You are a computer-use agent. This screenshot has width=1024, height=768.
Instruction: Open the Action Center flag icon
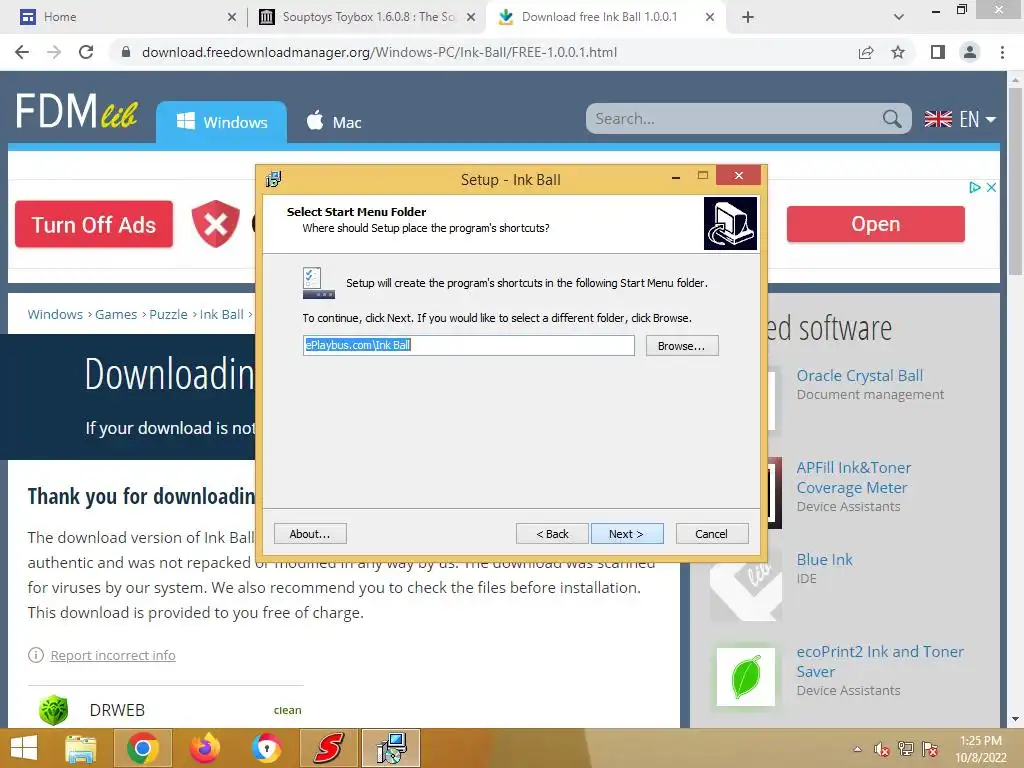tap(930, 749)
